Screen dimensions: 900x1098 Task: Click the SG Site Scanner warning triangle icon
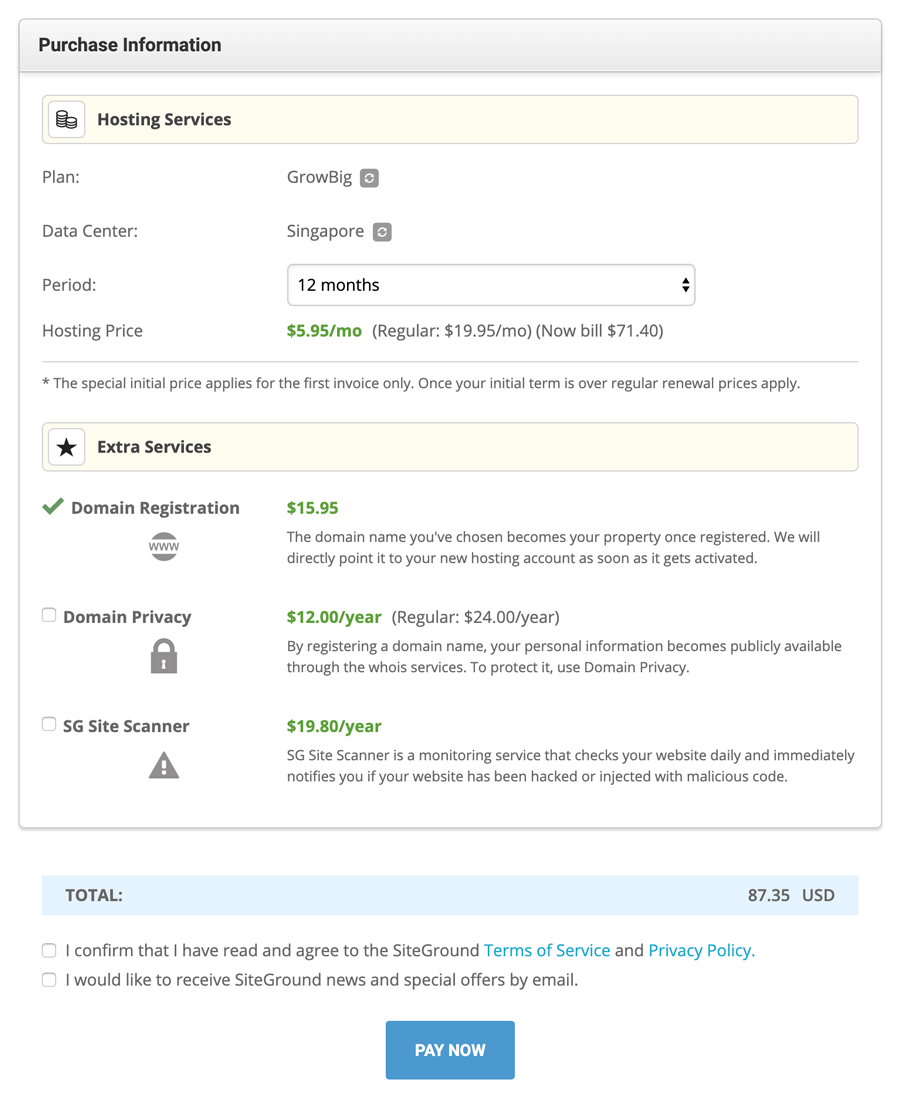tap(164, 766)
